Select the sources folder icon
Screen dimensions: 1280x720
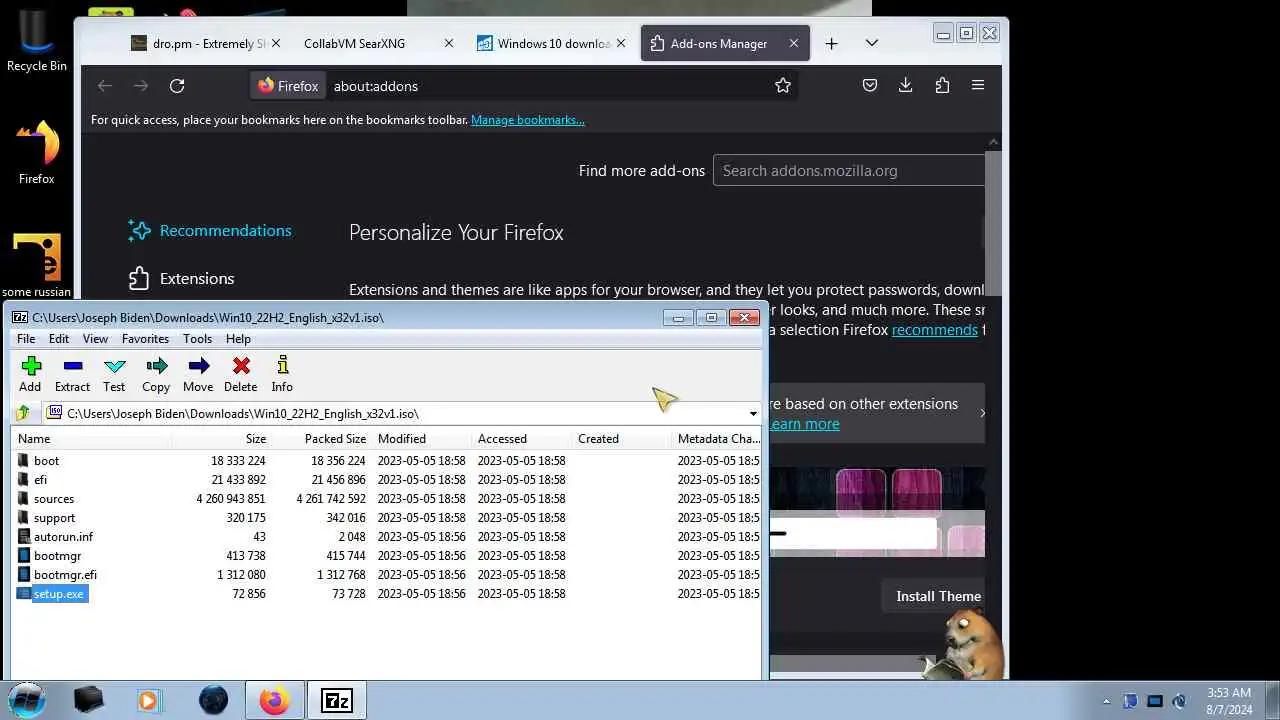coord(24,499)
